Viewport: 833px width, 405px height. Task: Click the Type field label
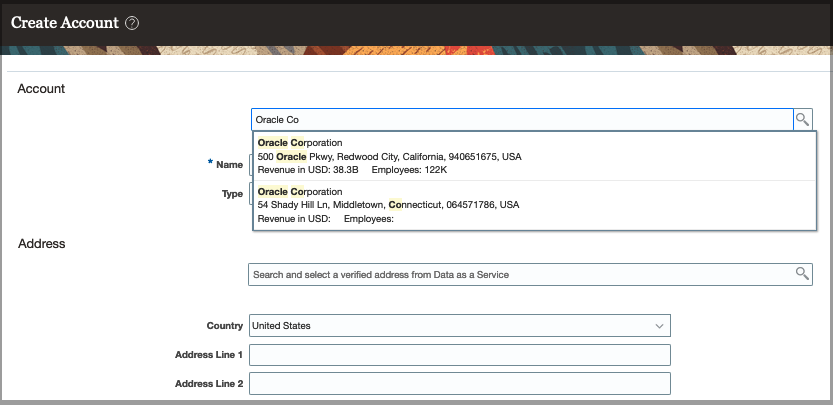coord(232,194)
